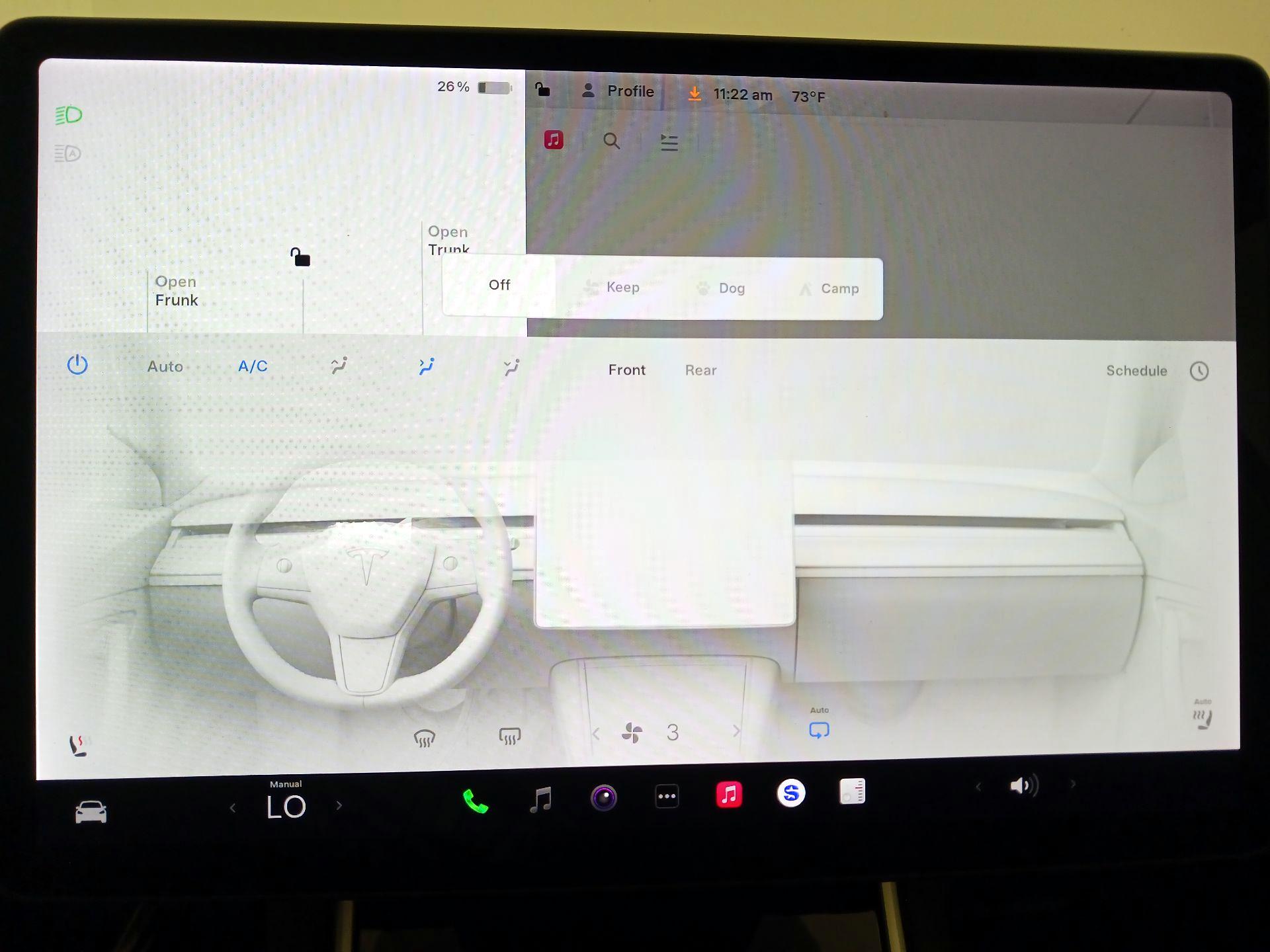Lower cabin temperature with left chevron
The image size is (1270, 952).
tap(233, 807)
